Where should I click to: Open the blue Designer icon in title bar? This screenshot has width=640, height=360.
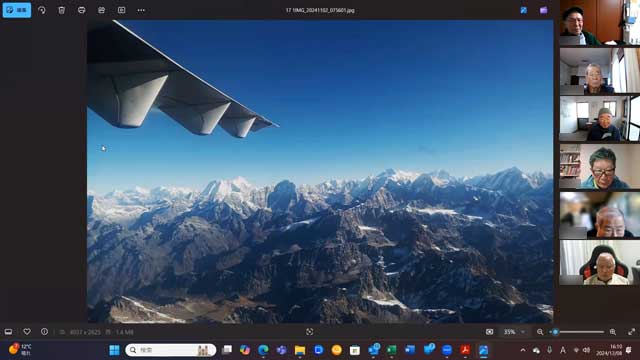[524, 10]
